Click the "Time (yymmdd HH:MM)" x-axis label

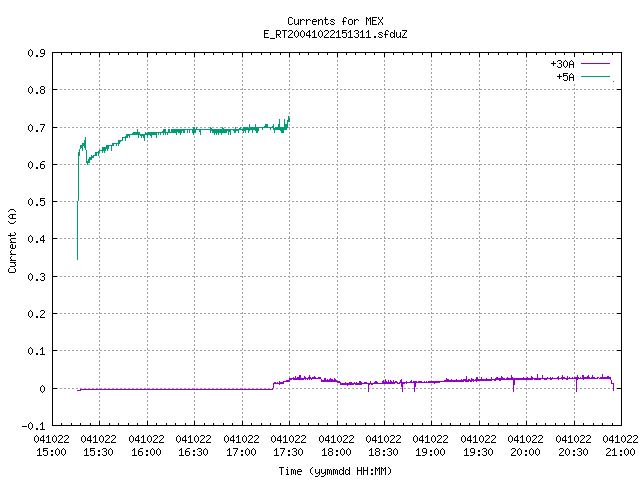335,471
